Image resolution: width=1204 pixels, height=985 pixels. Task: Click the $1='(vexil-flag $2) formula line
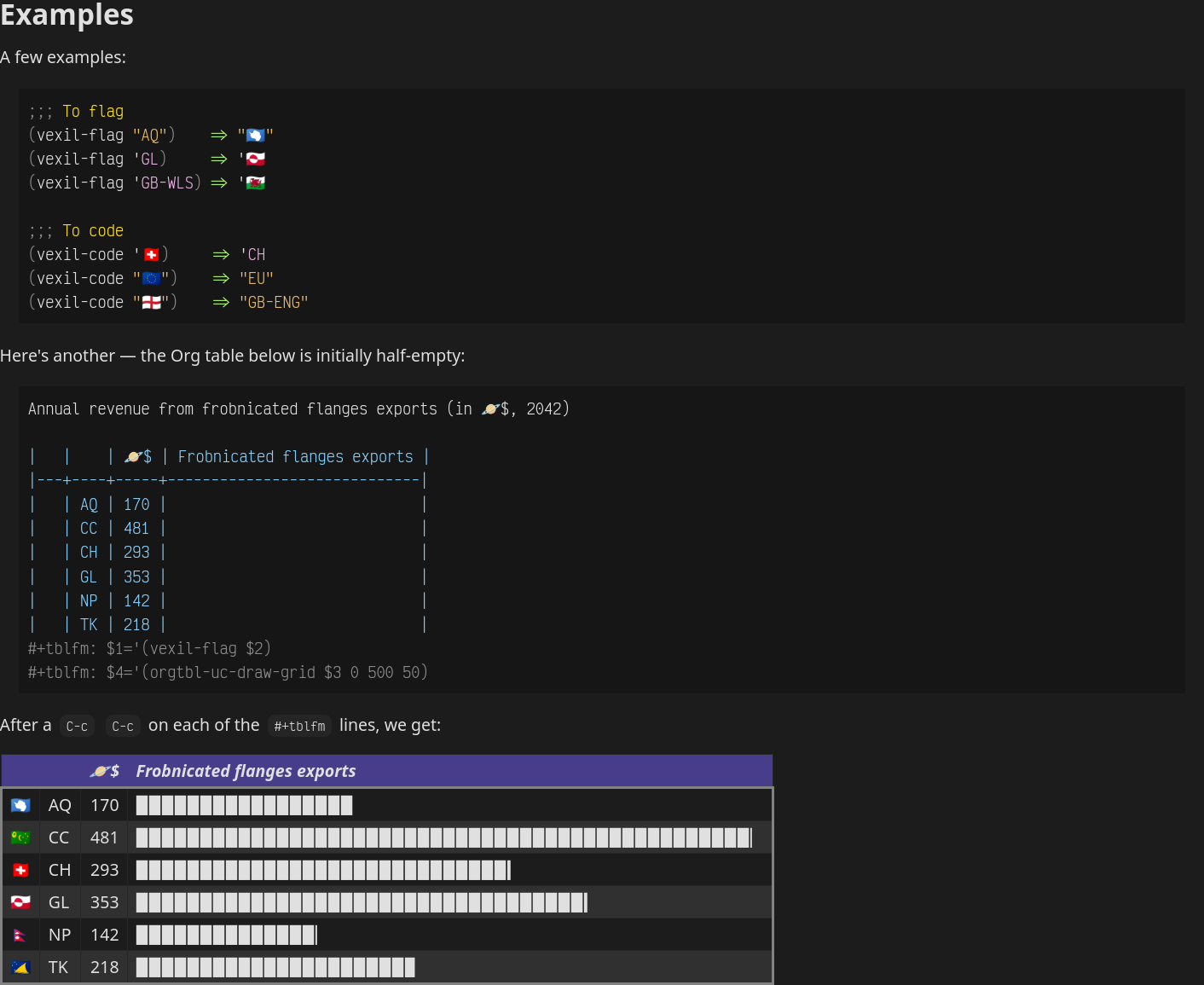point(149,648)
